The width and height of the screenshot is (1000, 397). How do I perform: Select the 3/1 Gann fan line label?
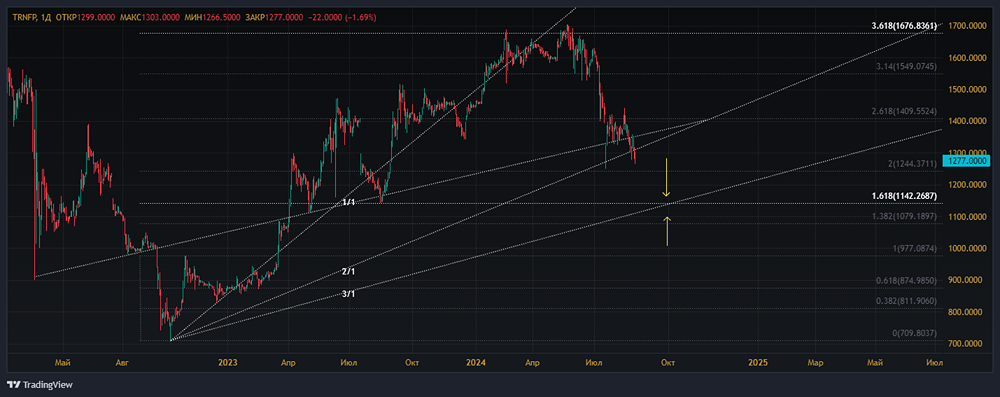(x=348, y=294)
